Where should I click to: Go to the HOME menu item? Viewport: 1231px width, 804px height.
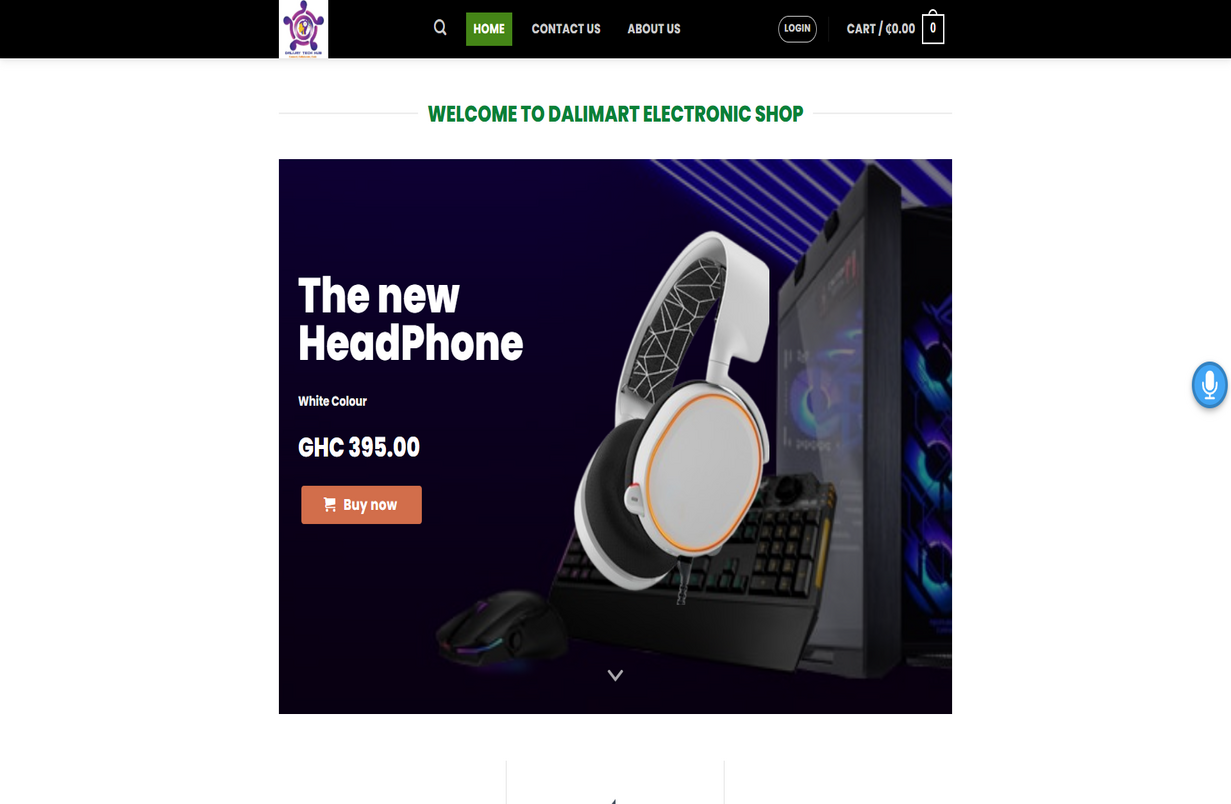[x=489, y=29]
